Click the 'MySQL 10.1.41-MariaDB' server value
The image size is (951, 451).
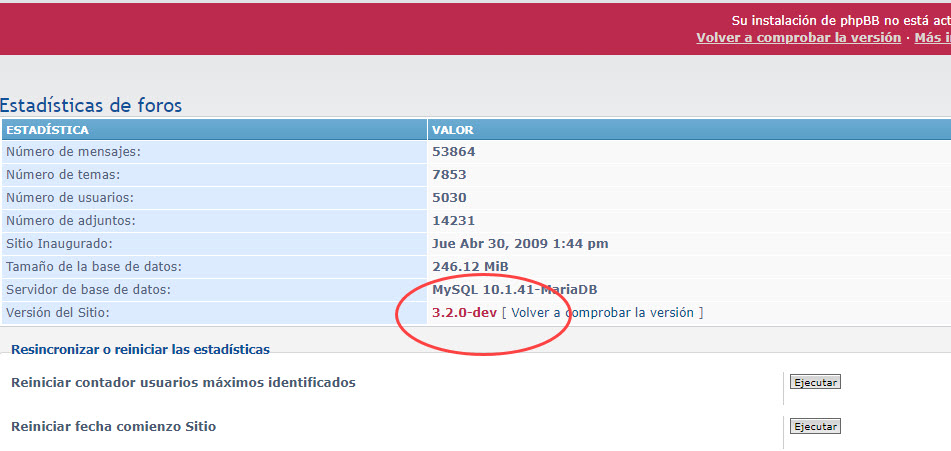(x=515, y=290)
